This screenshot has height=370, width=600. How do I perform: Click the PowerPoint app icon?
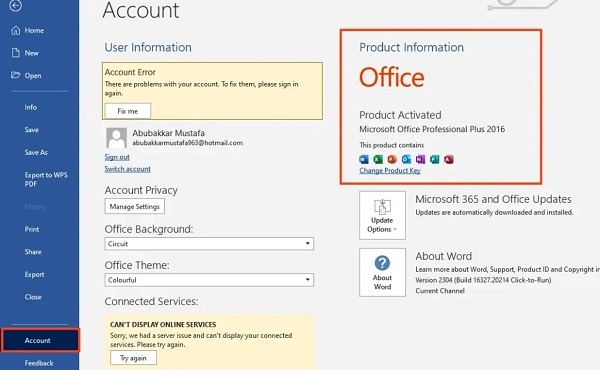tap(392, 159)
